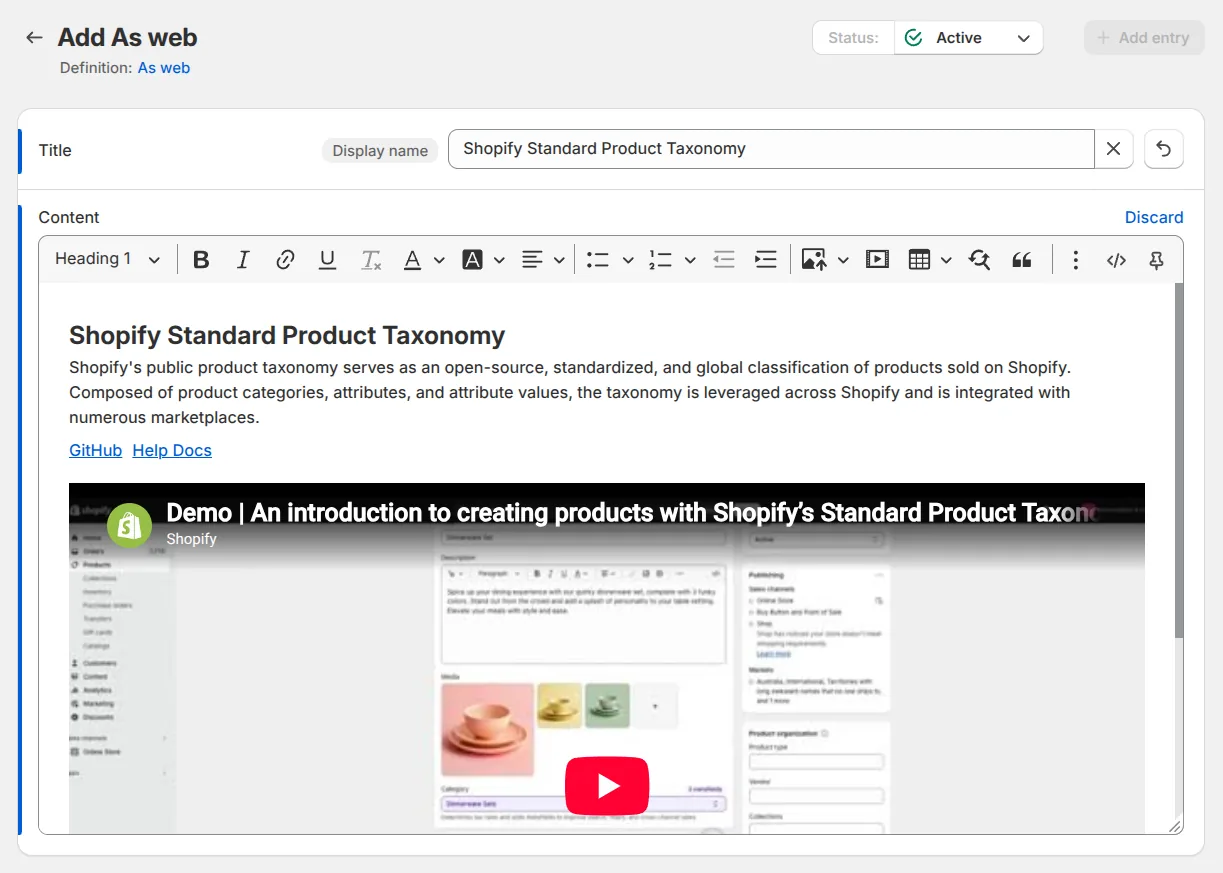Open the GitHub link
Viewport: 1223px width, 873px height.
[x=95, y=450]
